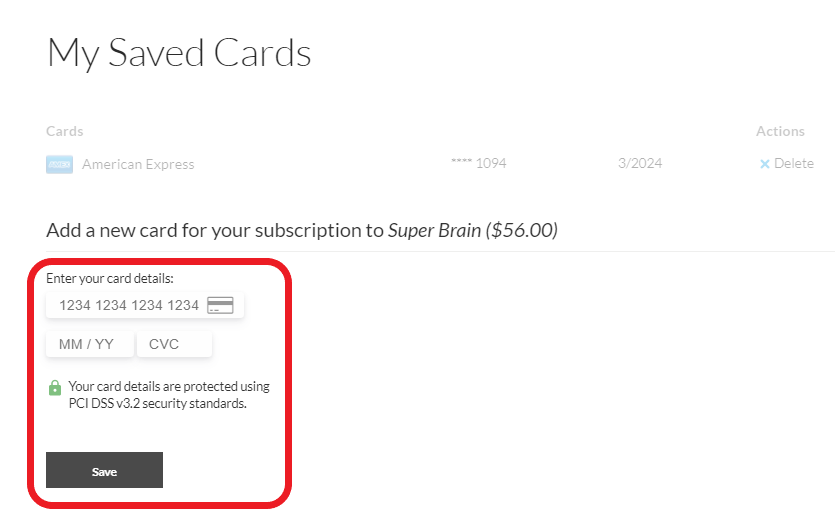This screenshot has width=835, height=519.
Task: Click the 'Add a new card' heading text
Action: click(x=215, y=230)
